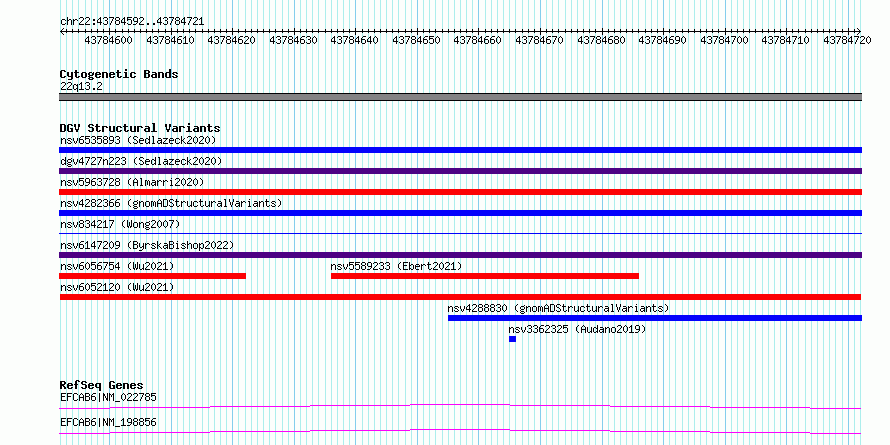Click the nsv6052120 (Wu2021) label

coord(117,287)
